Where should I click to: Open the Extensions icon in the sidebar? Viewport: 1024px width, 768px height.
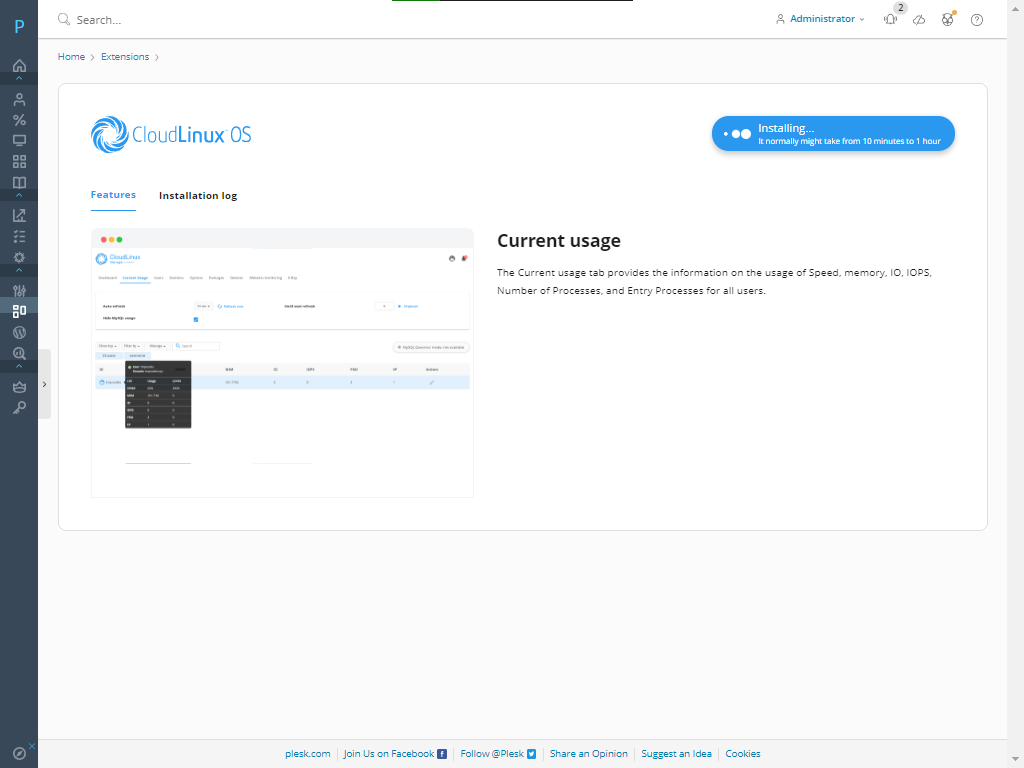(19, 311)
